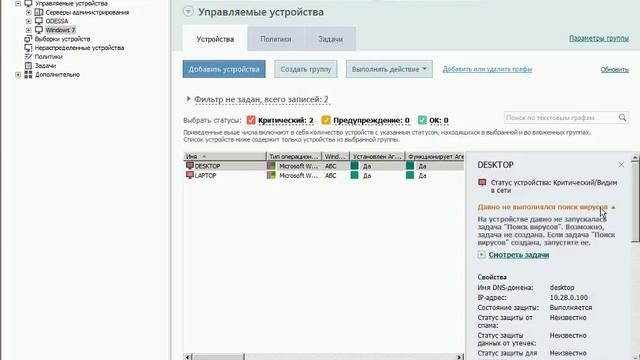
Task: Click the DESKTOP critical status icon
Action: coord(190,166)
